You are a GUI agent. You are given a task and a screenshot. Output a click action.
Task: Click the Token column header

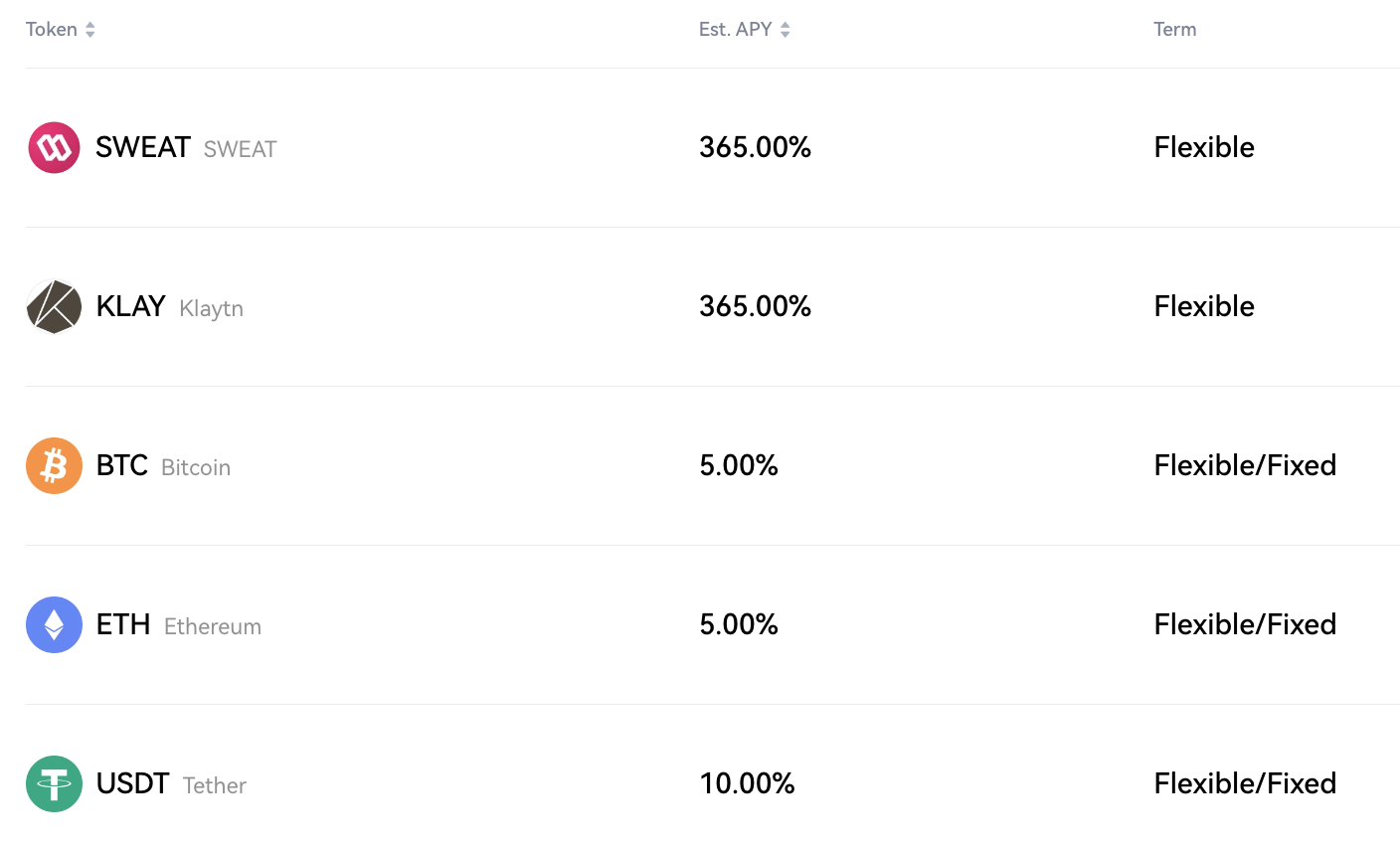[52, 30]
